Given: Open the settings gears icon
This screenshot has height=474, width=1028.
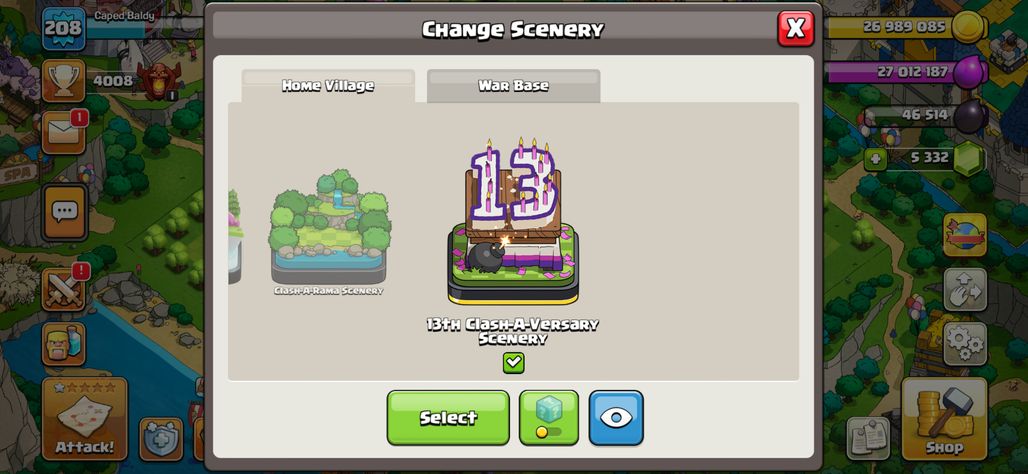Looking at the screenshot, I should coord(965,344).
